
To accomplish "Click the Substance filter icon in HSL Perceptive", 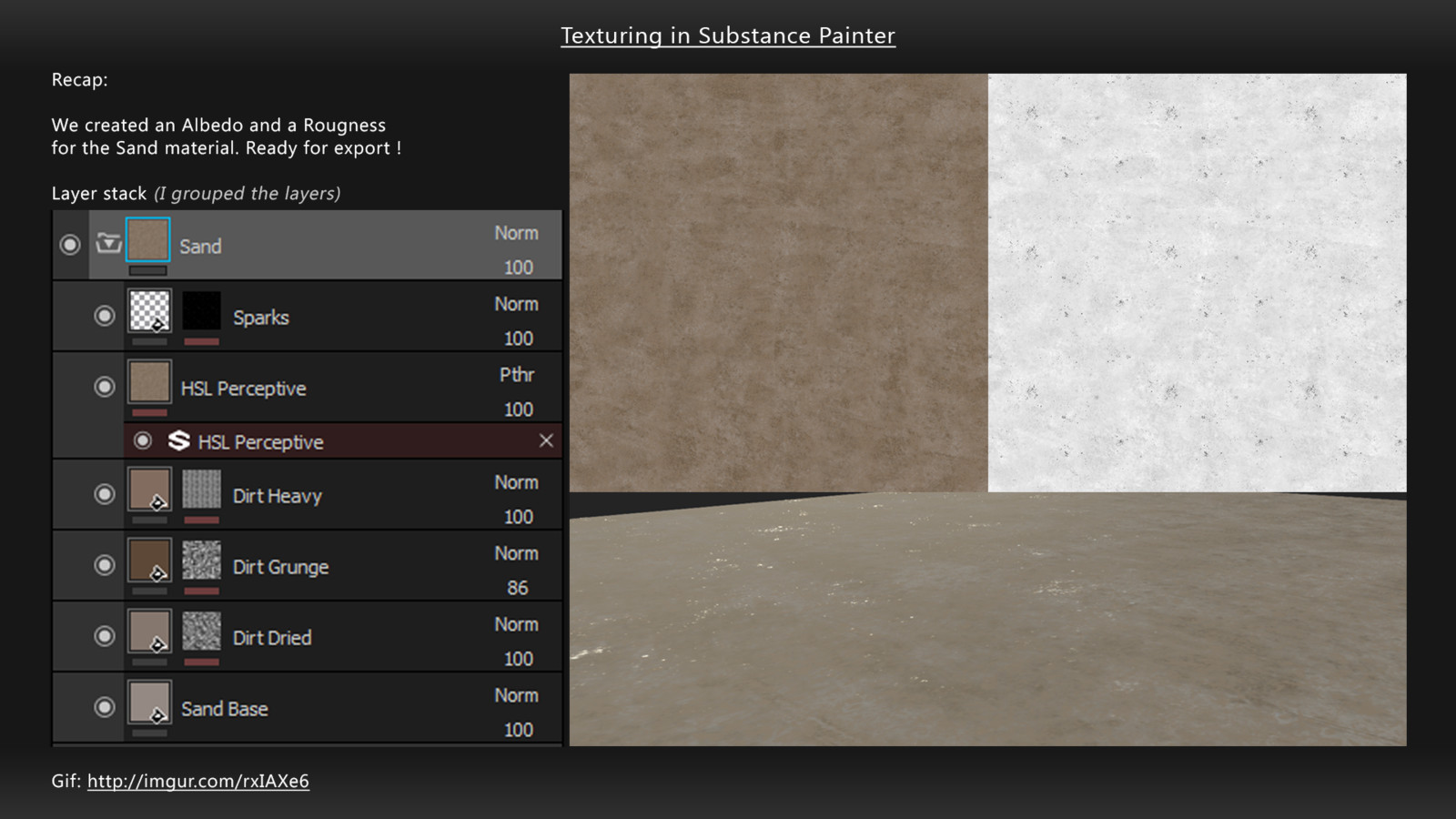I will [179, 440].
